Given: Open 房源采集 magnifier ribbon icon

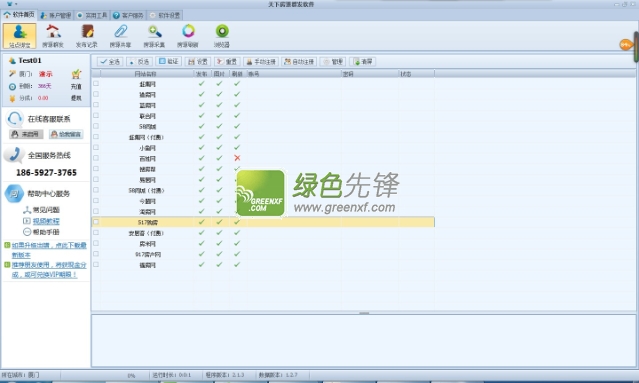Looking at the screenshot, I should click(x=154, y=36).
